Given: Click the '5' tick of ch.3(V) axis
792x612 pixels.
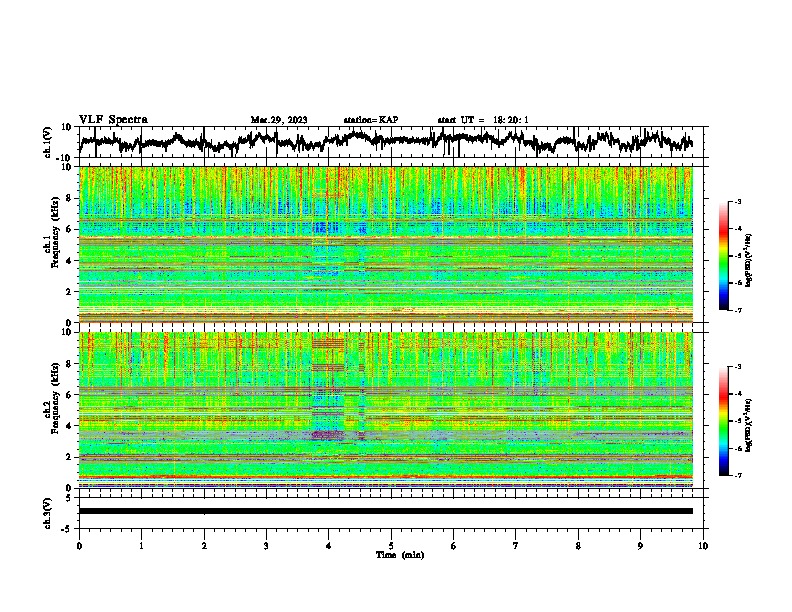Looking at the screenshot, I should [69, 498].
